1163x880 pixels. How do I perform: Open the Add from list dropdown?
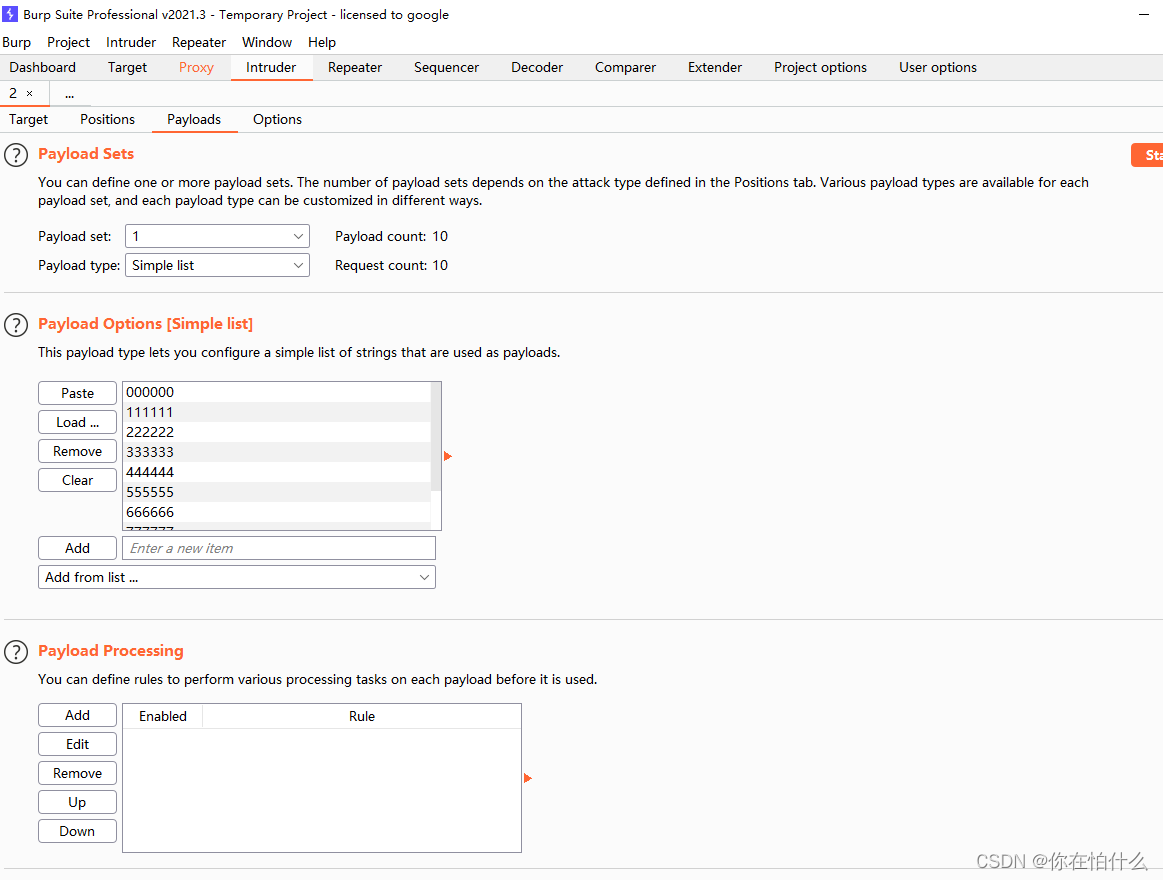pyautogui.click(x=237, y=577)
